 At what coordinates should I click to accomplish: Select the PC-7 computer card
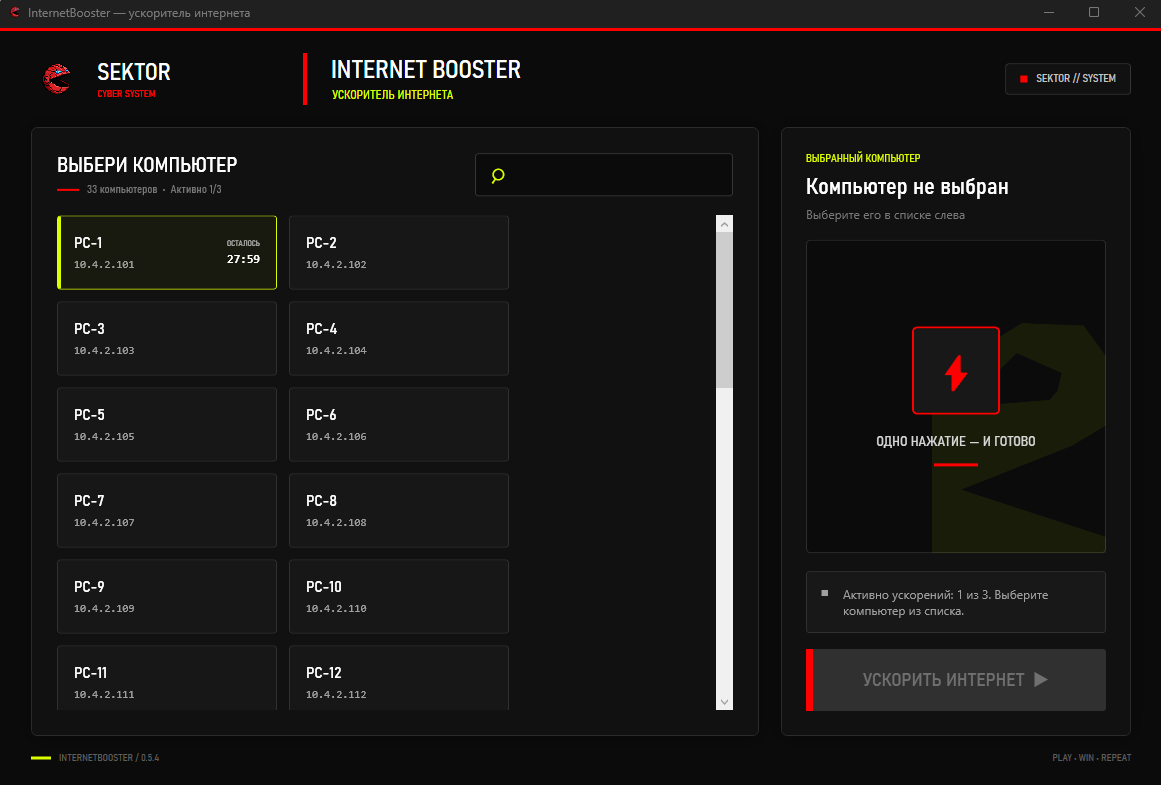pos(167,510)
